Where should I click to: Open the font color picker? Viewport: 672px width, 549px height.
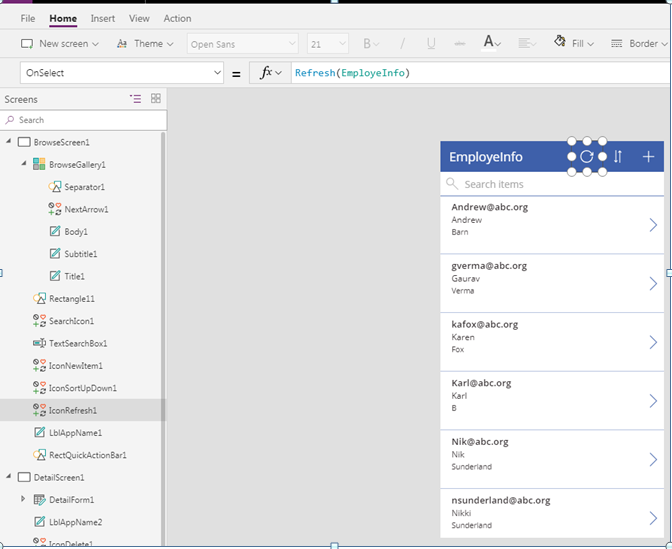(x=492, y=43)
